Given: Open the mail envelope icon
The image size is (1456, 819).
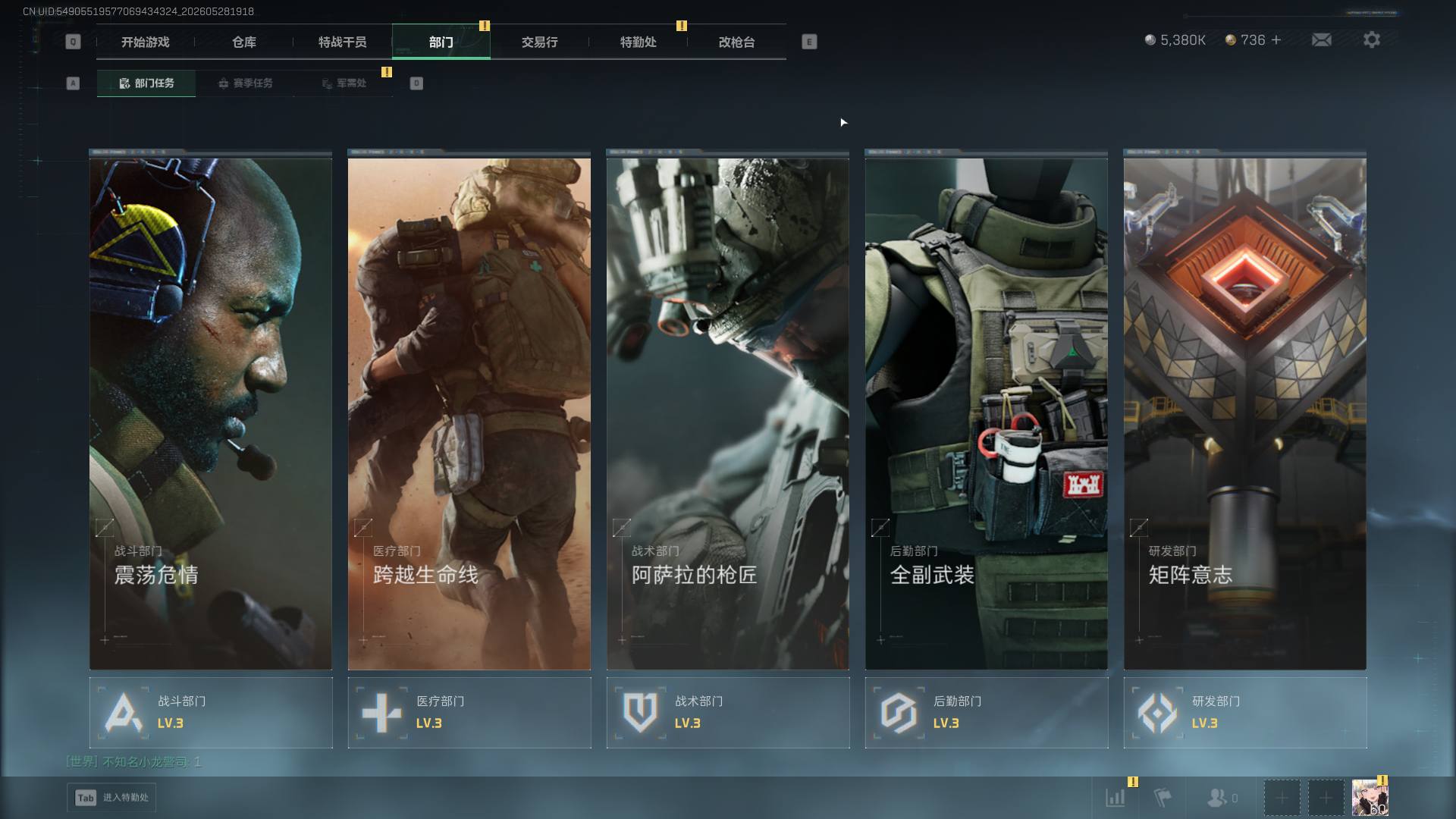Looking at the screenshot, I should tap(1321, 39).
